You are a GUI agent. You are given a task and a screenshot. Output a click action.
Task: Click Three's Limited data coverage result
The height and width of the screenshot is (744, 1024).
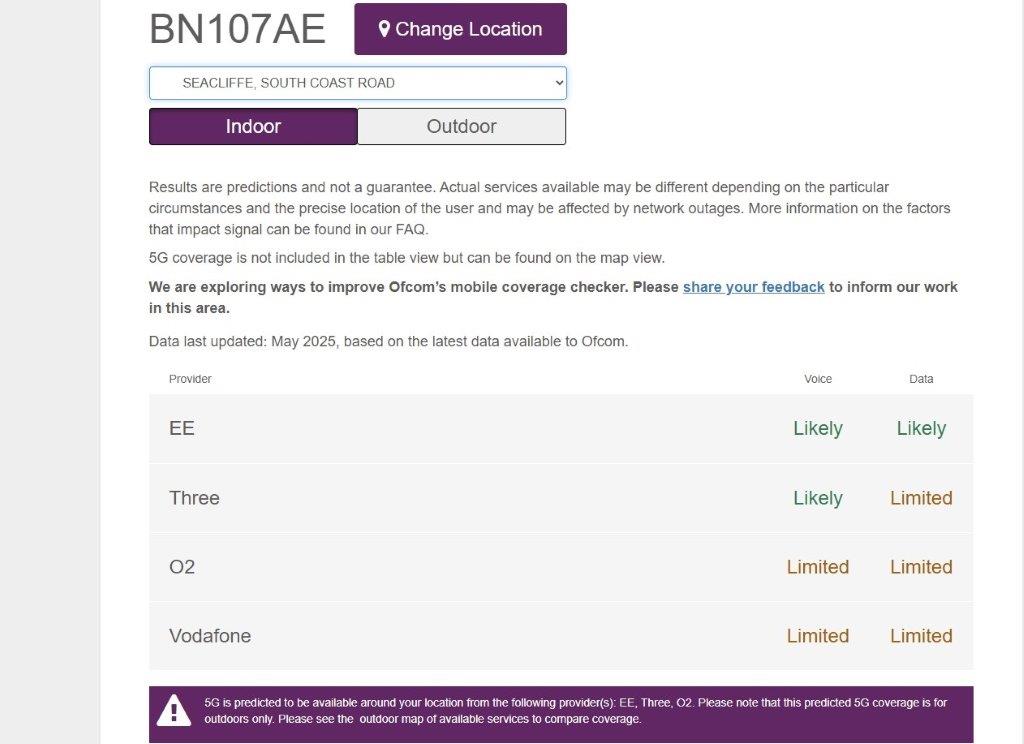click(921, 498)
